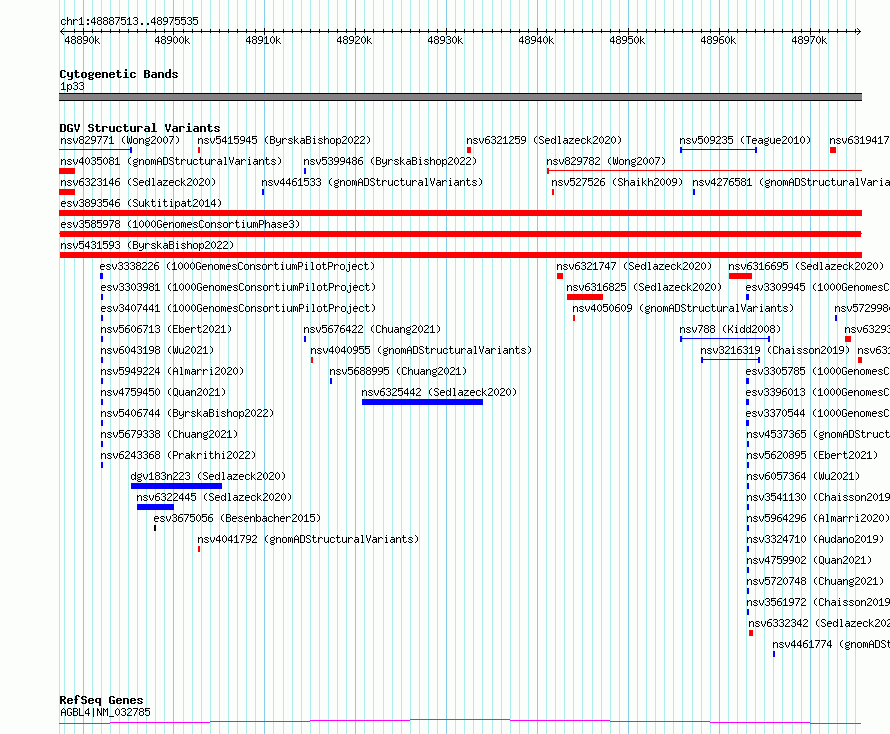Open nsv4759902 (Quan2021) label
This screenshot has height=734, width=890.
(809, 560)
